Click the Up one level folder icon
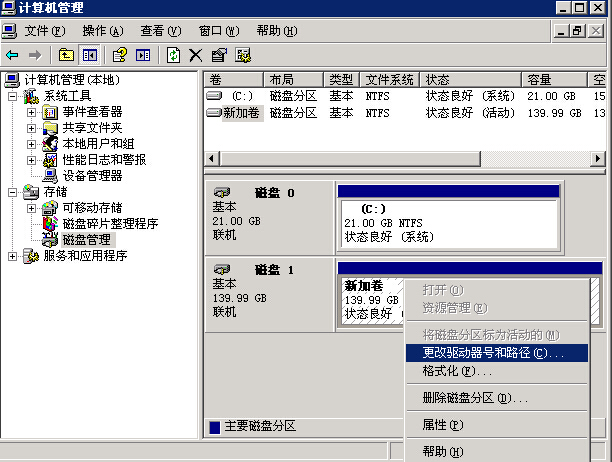 click(67, 55)
